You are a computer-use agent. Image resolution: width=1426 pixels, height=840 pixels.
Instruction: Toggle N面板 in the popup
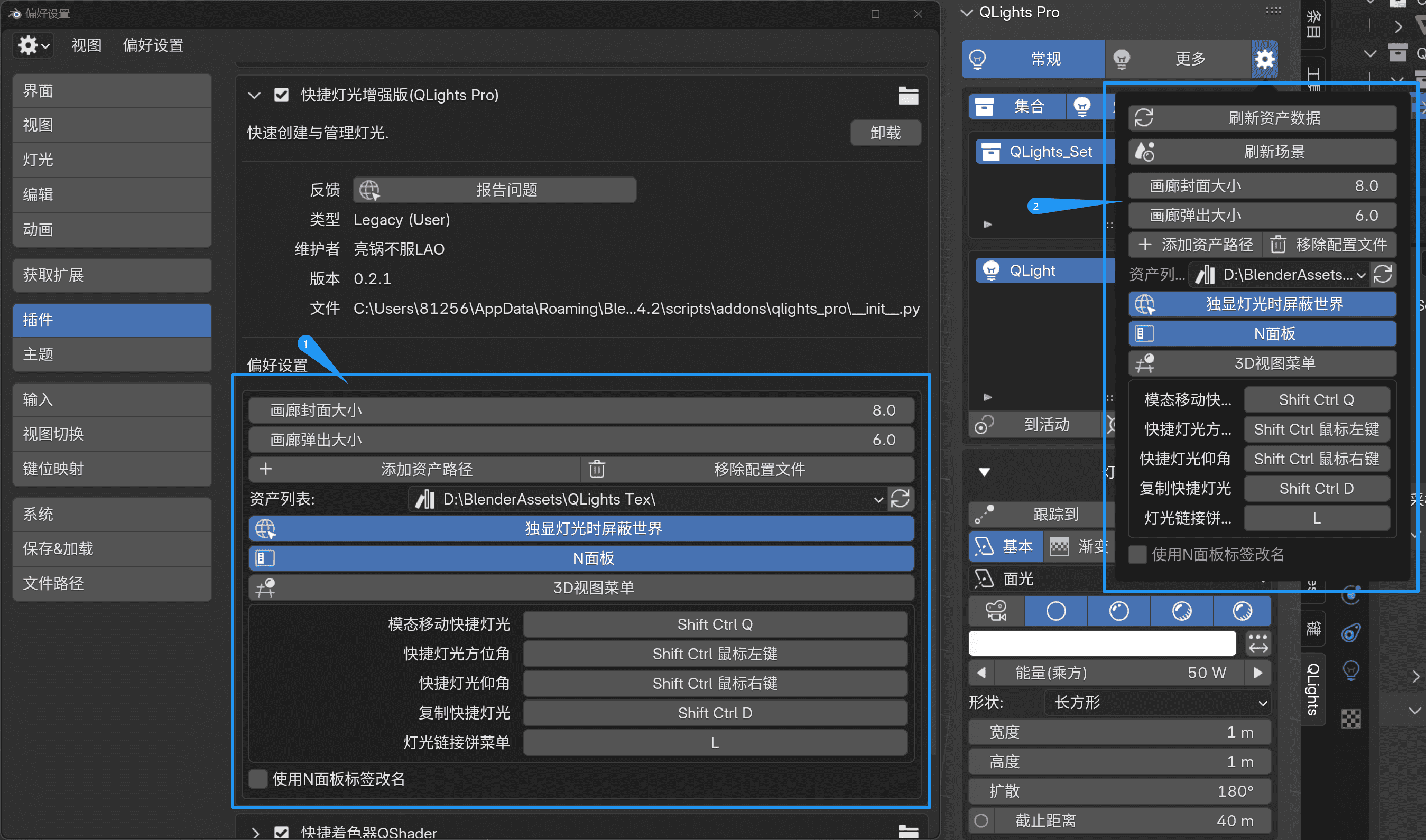pyautogui.click(x=1262, y=334)
